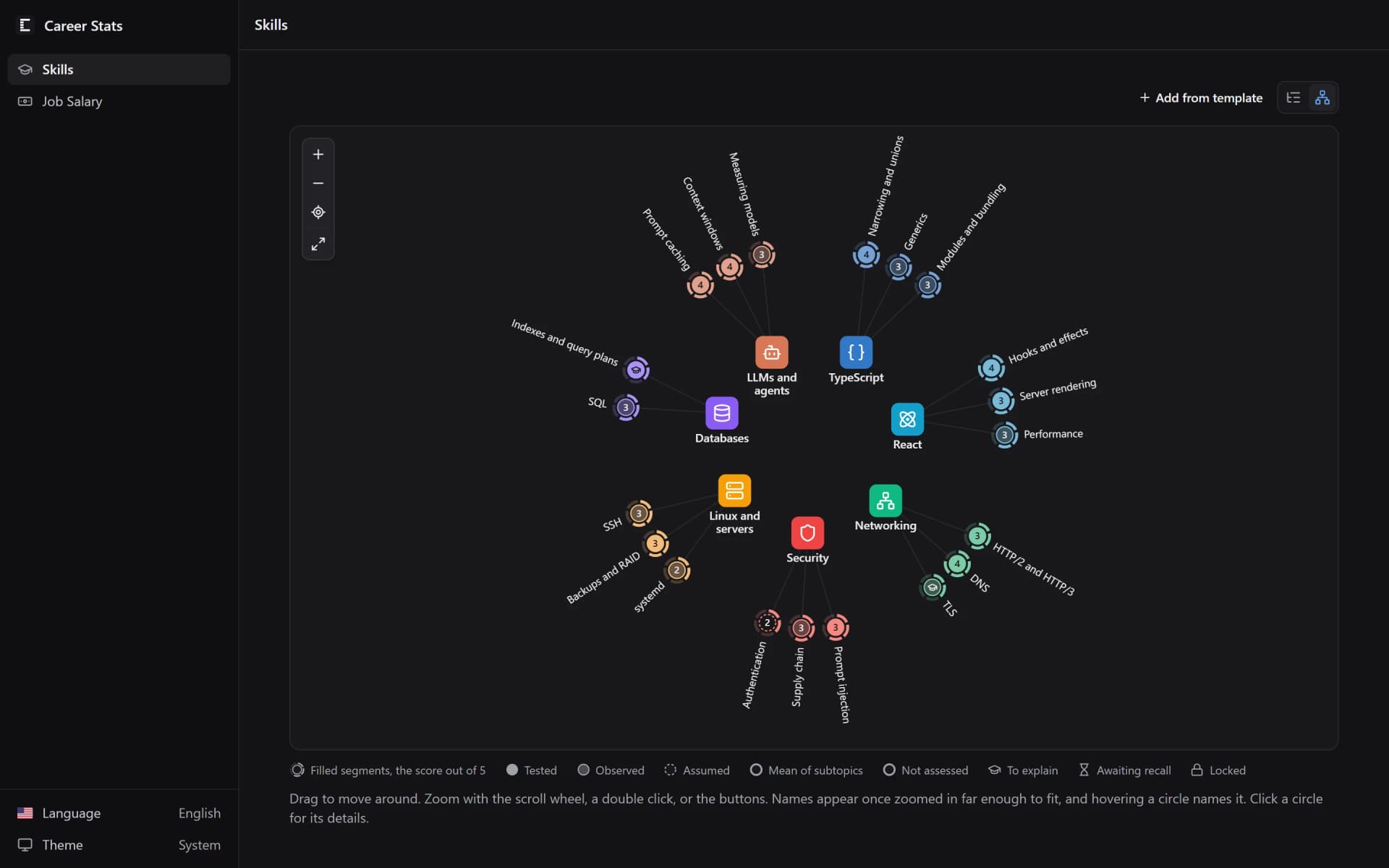Image resolution: width=1389 pixels, height=868 pixels.
Task: Select the Generics circle
Action: pyautogui.click(x=899, y=267)
